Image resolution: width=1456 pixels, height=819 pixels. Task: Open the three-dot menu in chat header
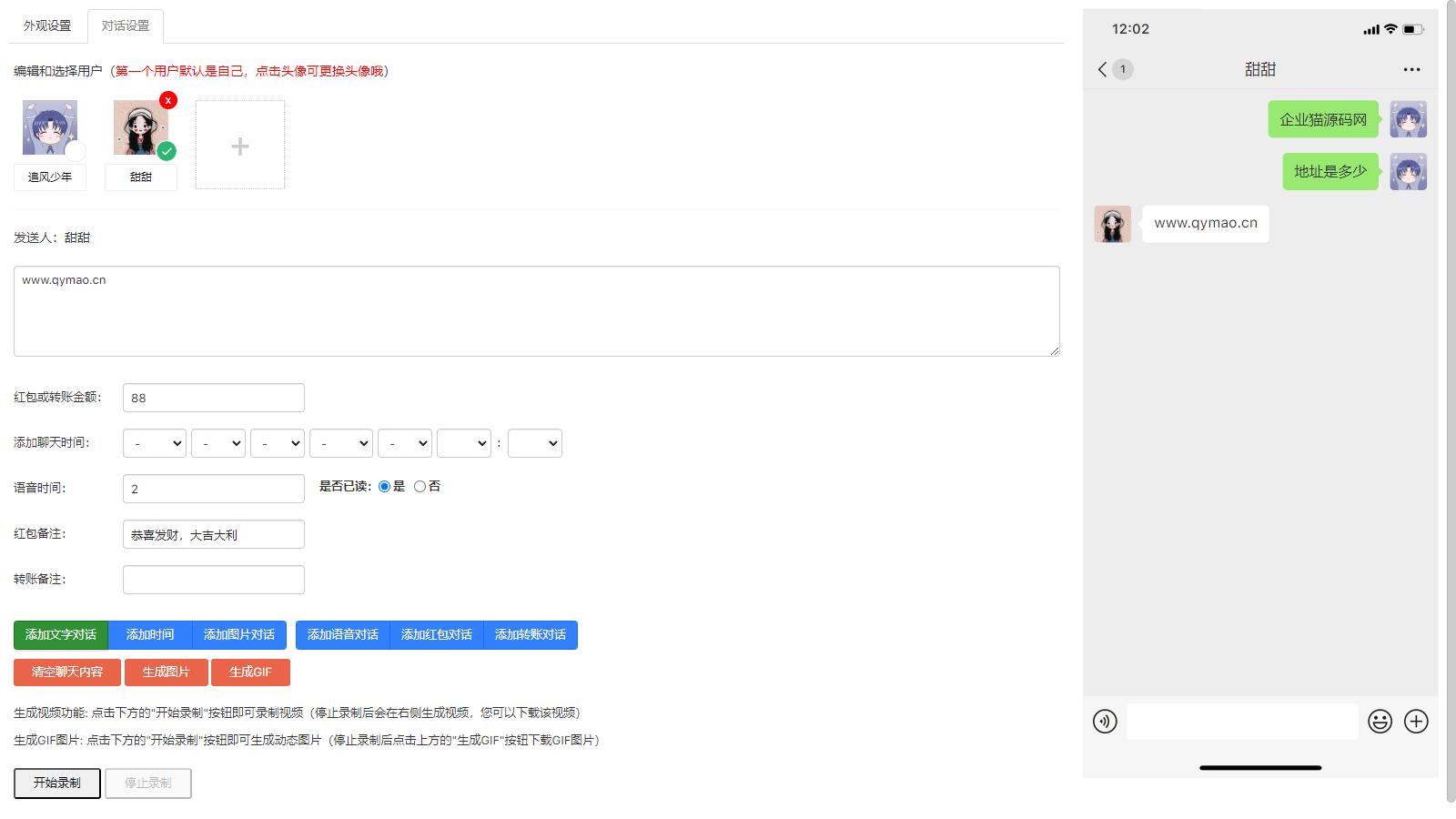point(1411,69)
